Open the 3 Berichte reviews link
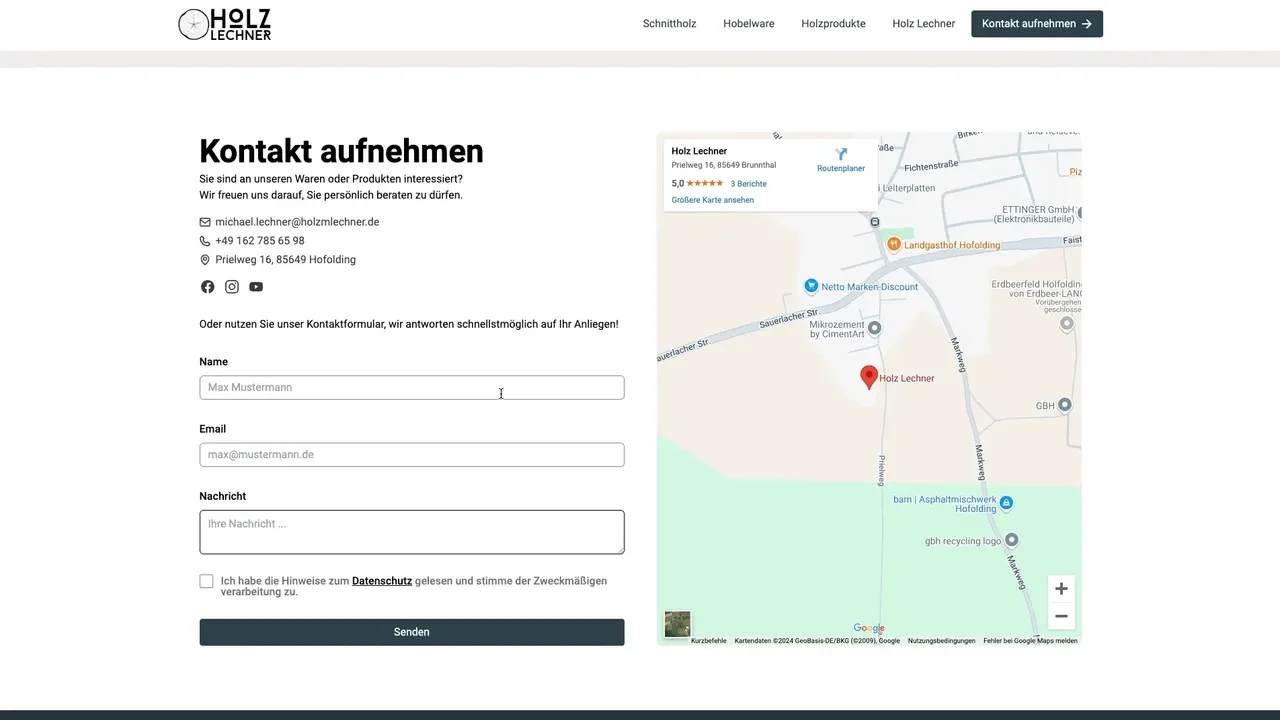This screenshot has height=720, width=1280. point(749,184)
